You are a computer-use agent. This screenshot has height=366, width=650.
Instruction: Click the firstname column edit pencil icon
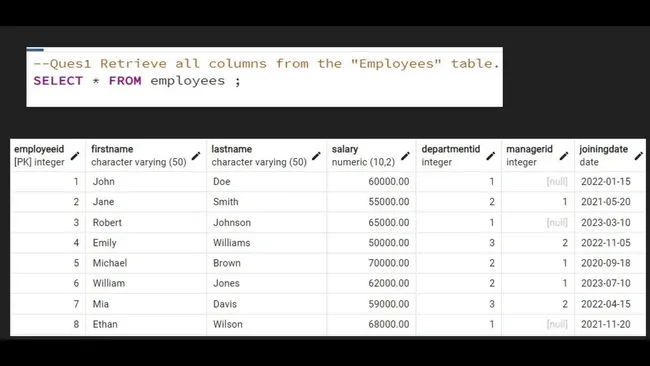(x=196, y=156)
